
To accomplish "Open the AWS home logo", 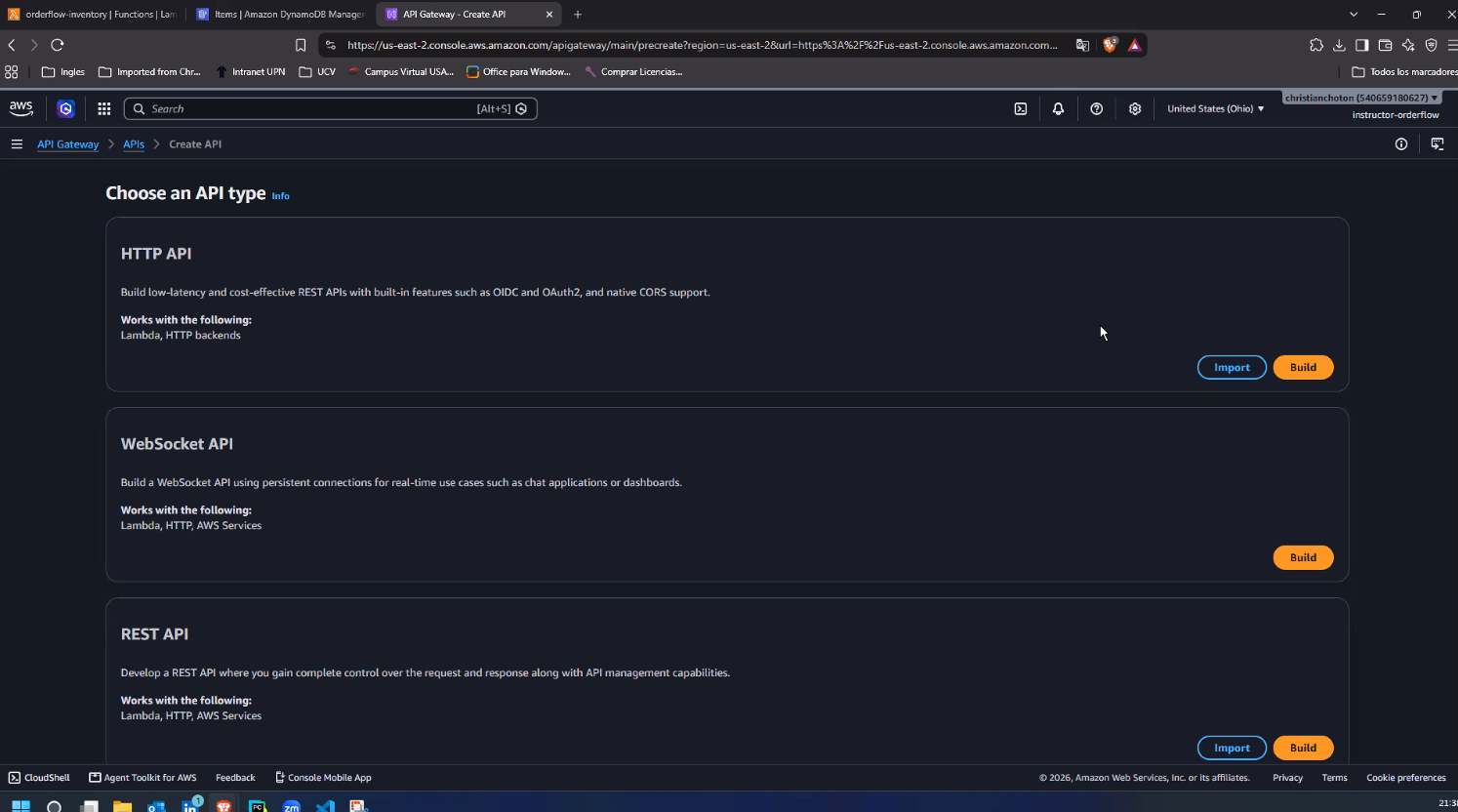I will click(x=20, y=108).
